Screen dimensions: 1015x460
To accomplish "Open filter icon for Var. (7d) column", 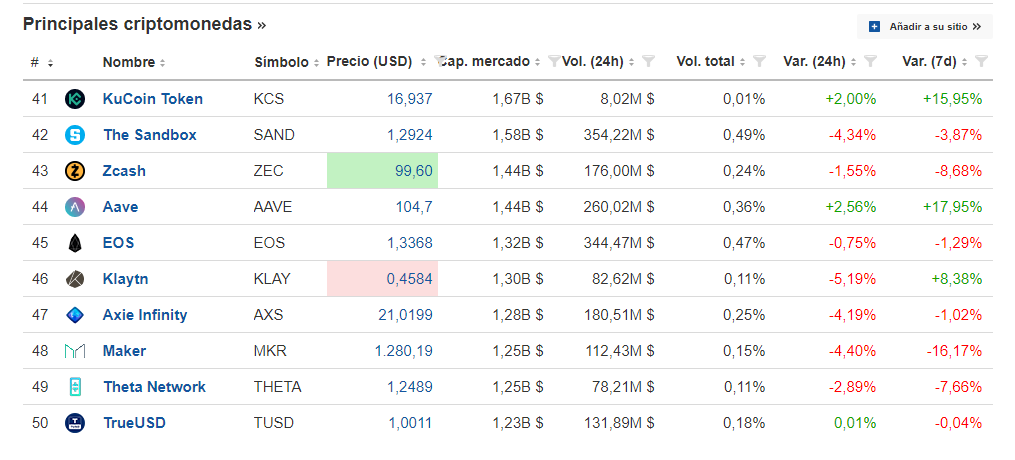I will (x=981, y=61).
